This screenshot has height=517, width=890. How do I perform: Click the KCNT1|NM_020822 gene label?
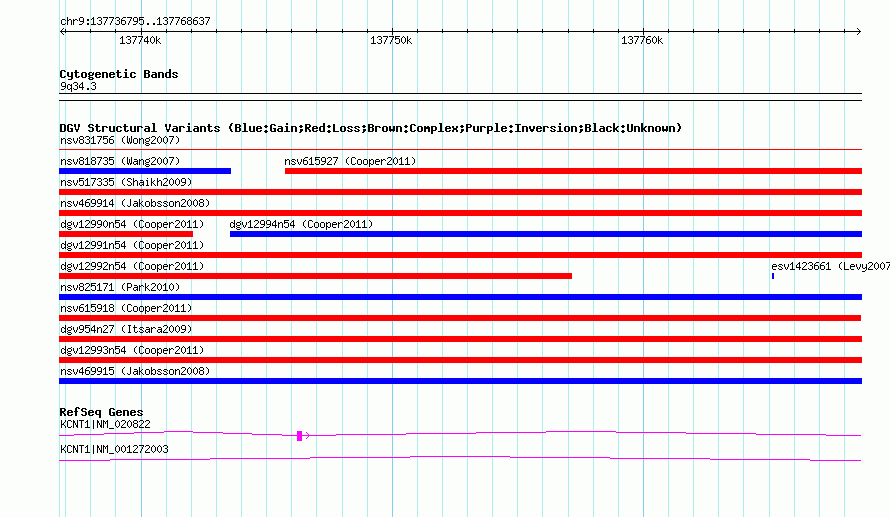coord(105,424)
